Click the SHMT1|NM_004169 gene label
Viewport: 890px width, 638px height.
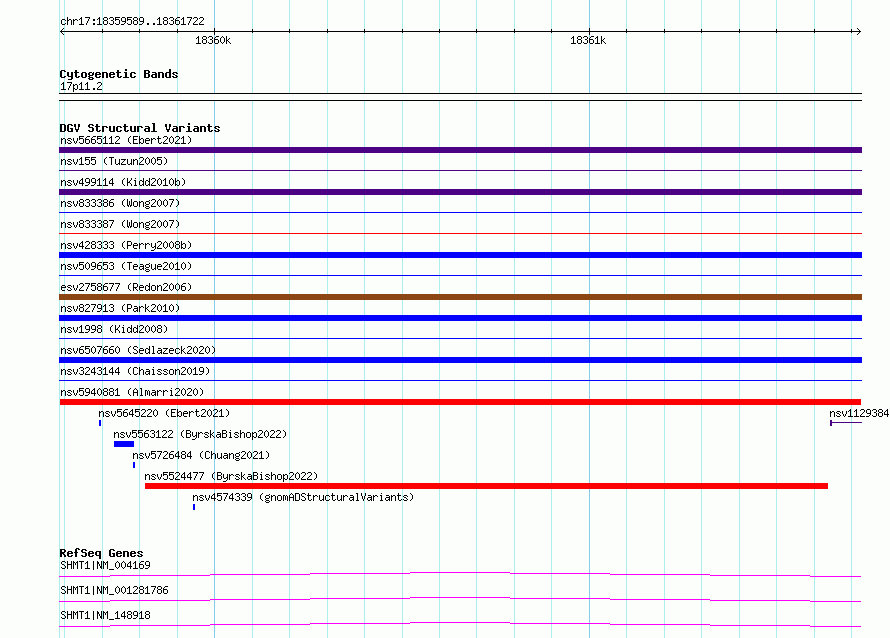pos(105,565)
